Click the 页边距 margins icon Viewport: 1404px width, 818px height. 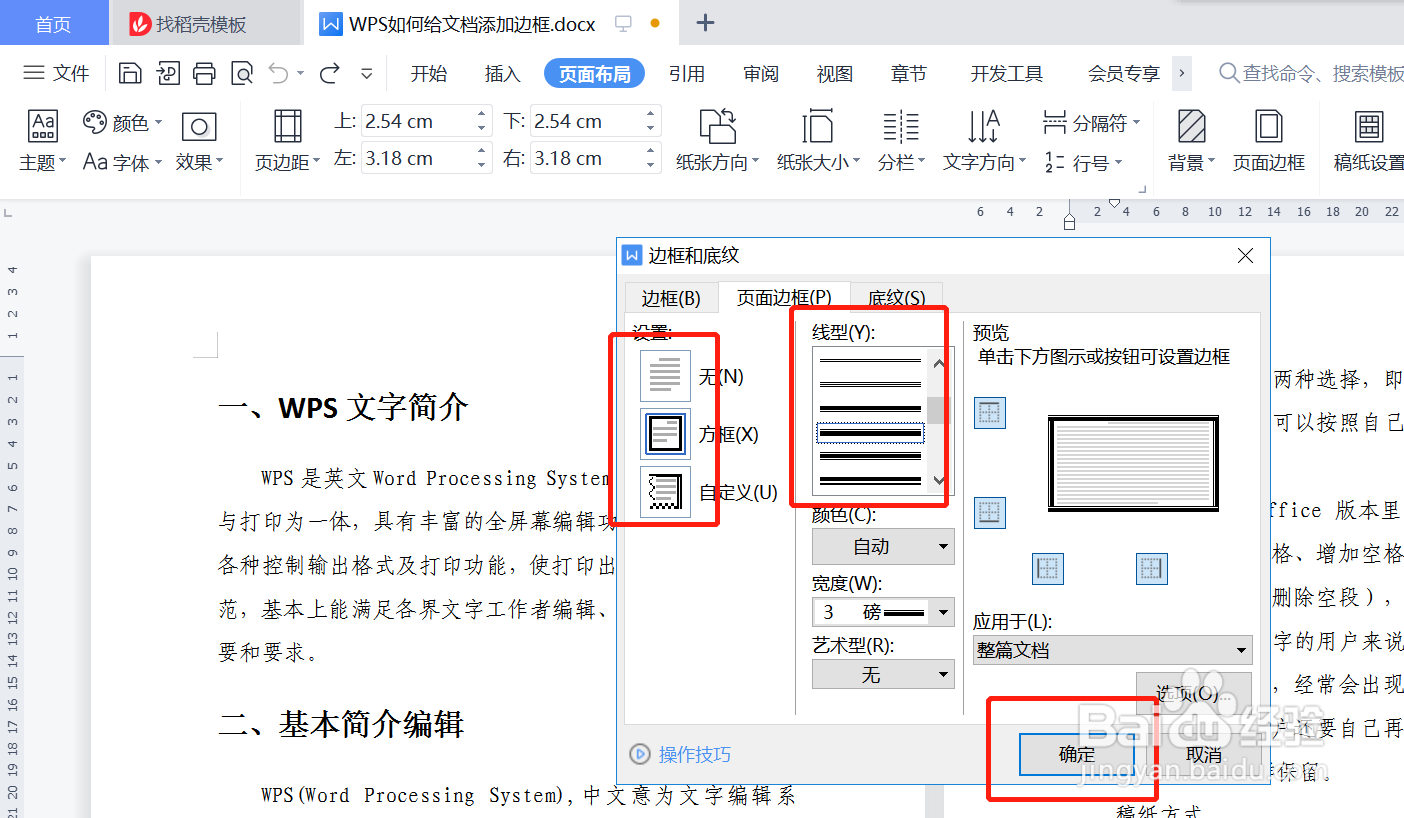[x=287, y=126]
